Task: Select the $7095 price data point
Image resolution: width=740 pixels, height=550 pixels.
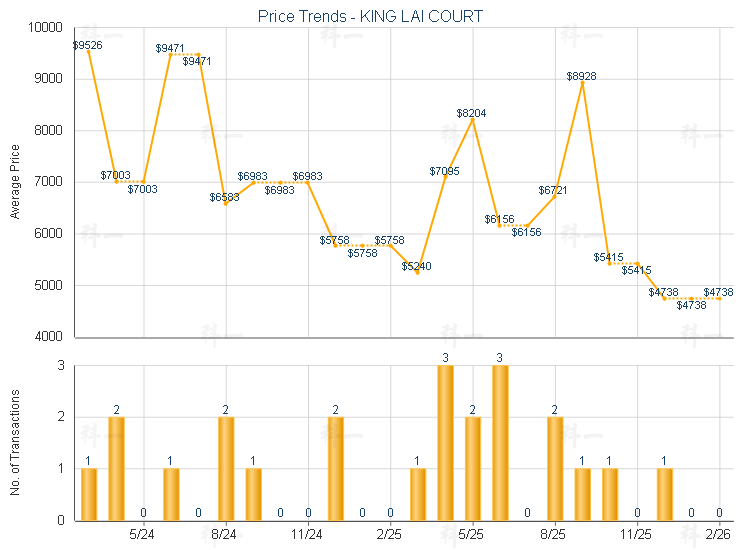Action: (445, 172)
